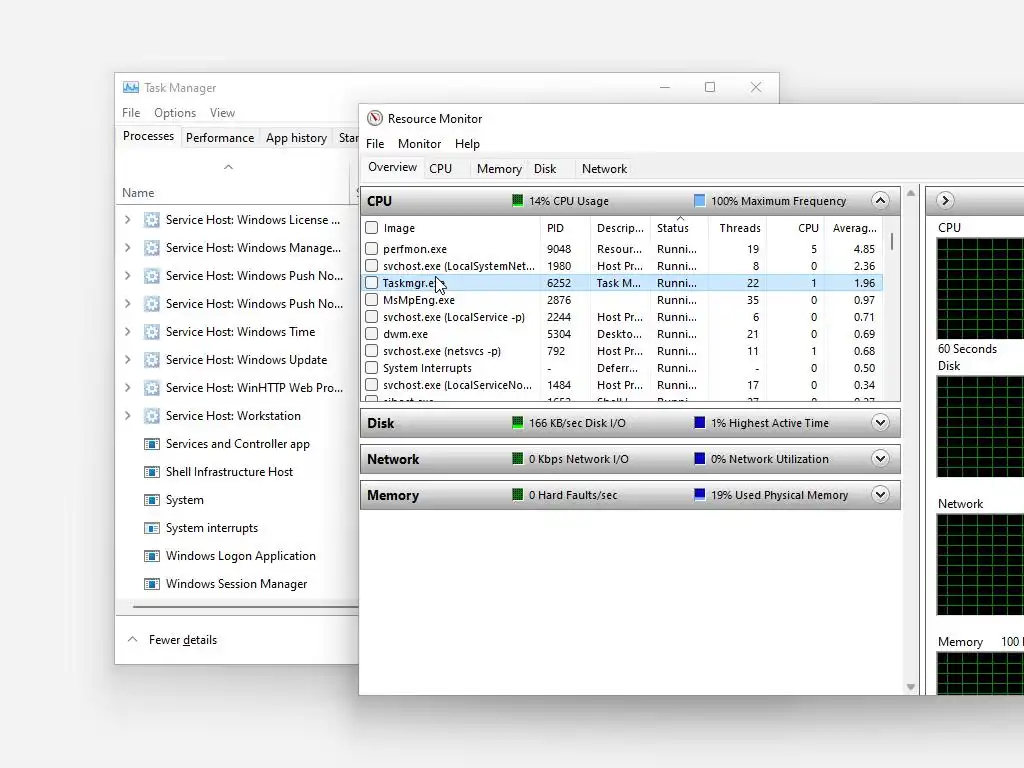Click the green Network I/O color indicator
Viewport: 1024px width, 768px height.
pyautogui.click(x=517, y=458)
